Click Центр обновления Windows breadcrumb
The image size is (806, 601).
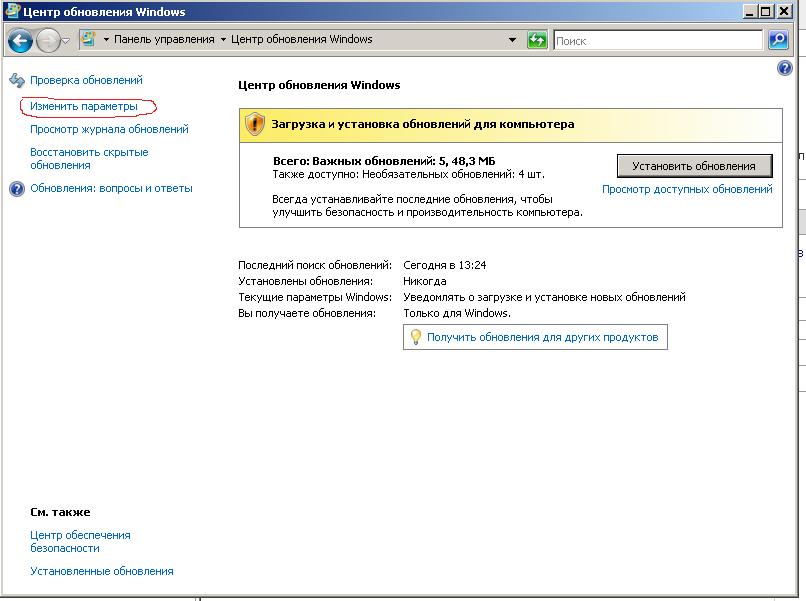(x=301, y=39)
